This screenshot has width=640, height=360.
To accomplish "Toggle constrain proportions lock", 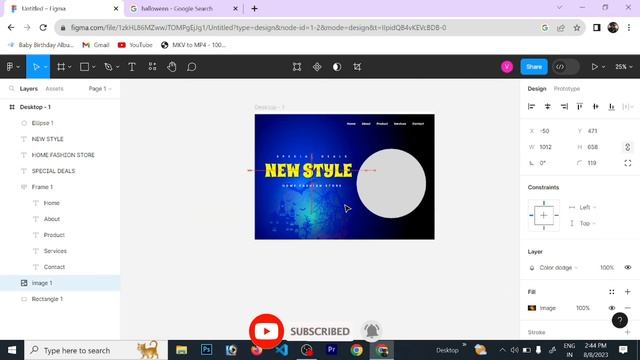I will 628,147.
